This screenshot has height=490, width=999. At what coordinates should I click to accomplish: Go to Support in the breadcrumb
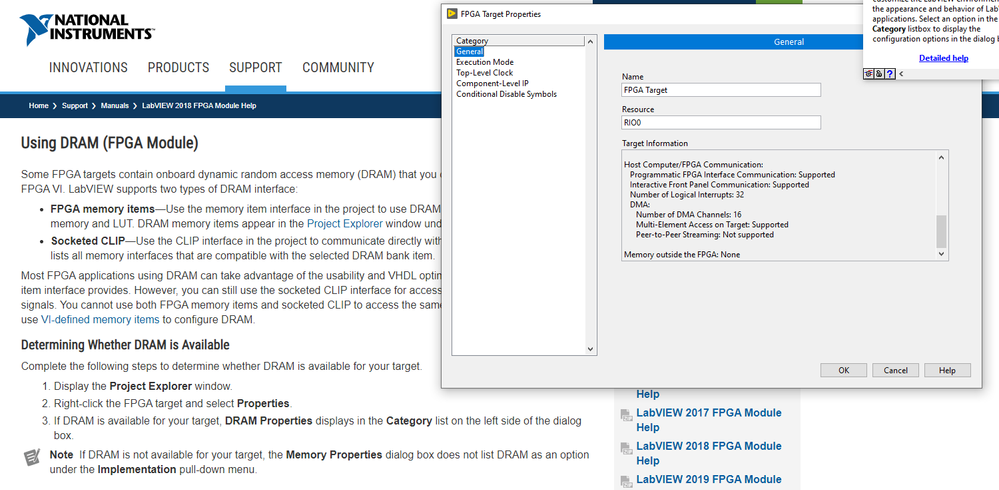[x=75, y=106]
